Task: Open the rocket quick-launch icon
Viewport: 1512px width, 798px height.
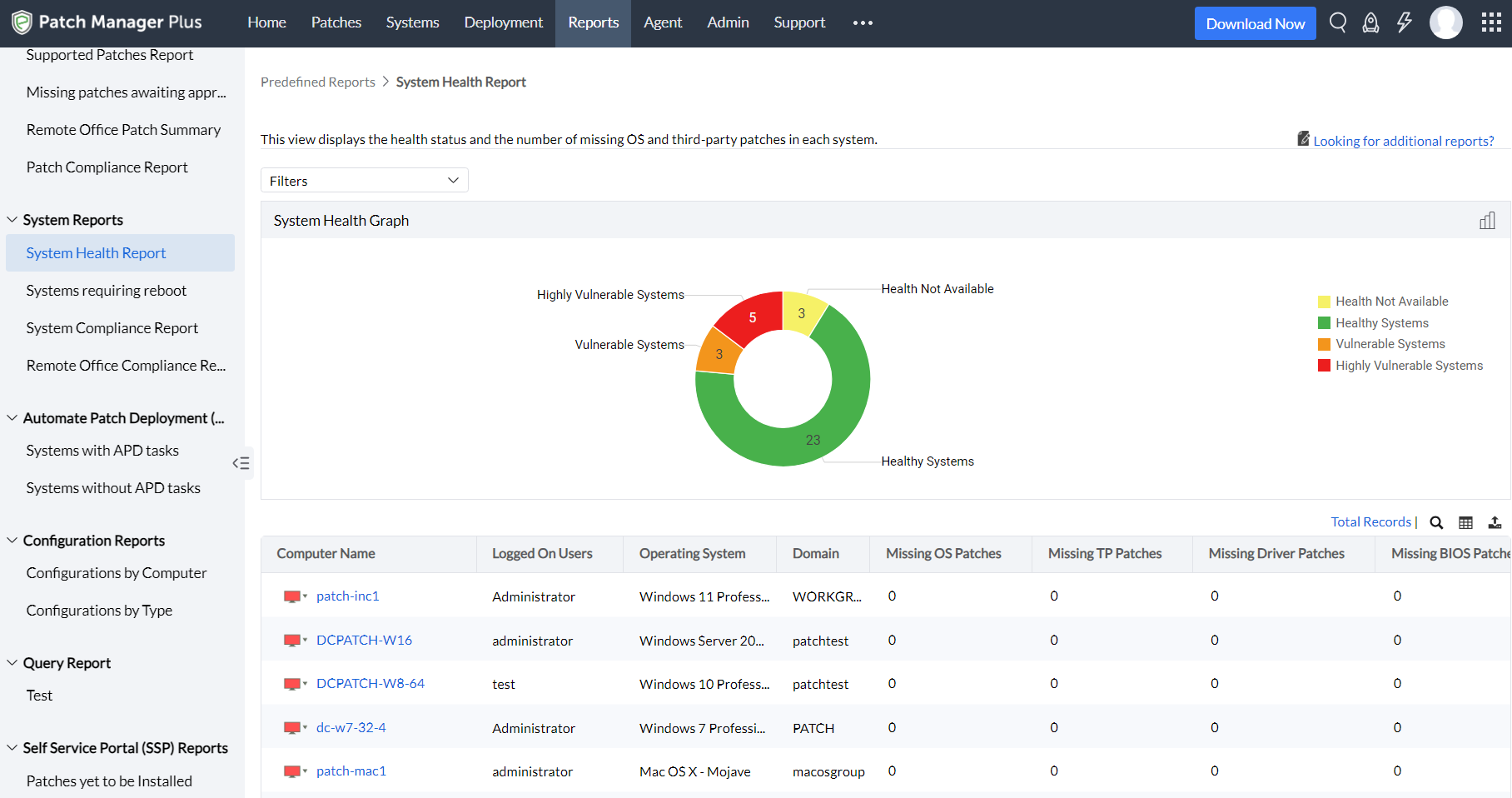Action: point(1370,22)
